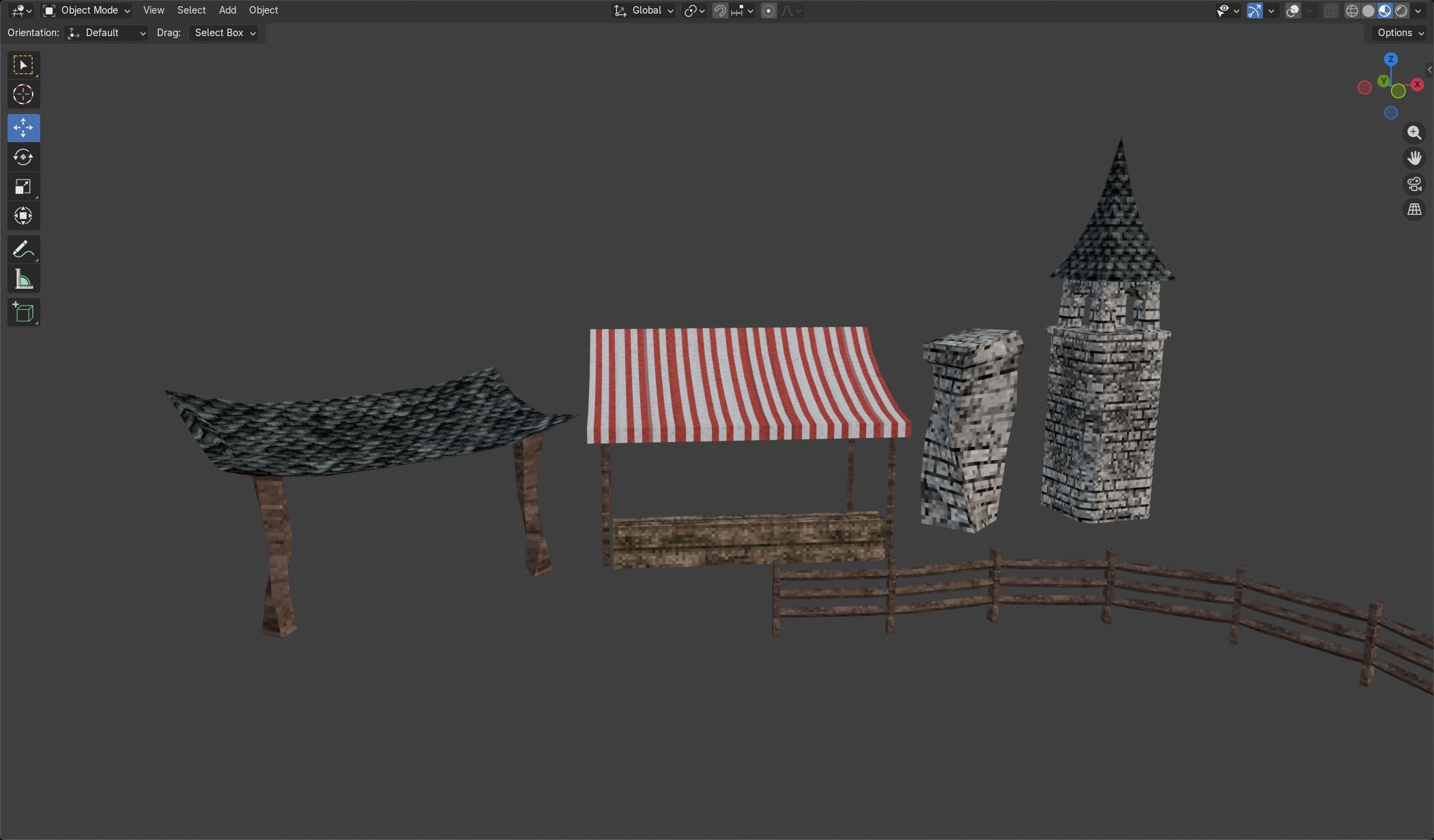Pick the Annotate tool
Screen dimensions: 1434x840
pos(23,250)
